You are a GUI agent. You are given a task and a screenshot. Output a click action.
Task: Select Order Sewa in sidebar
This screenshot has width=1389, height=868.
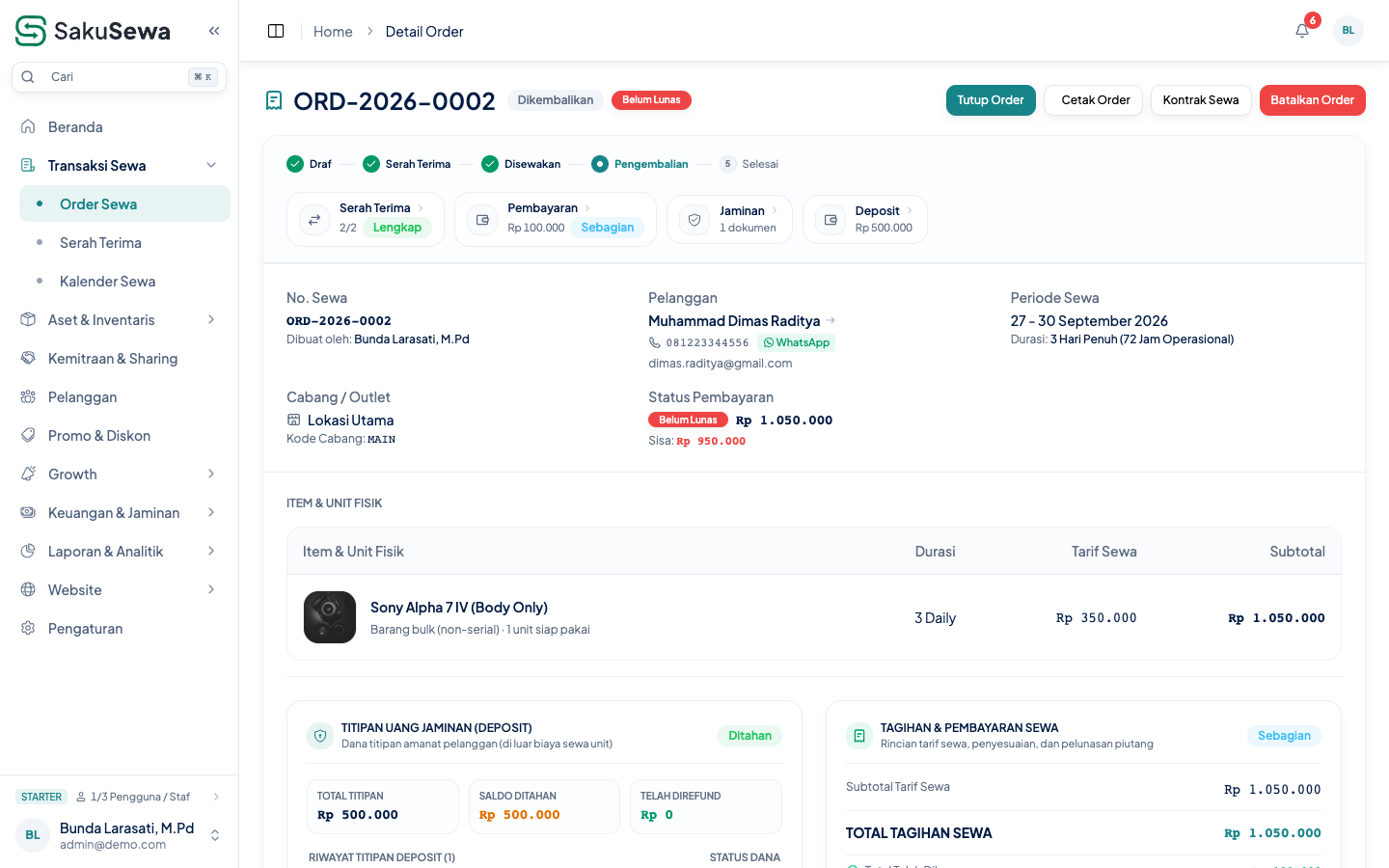pos(124,203)
